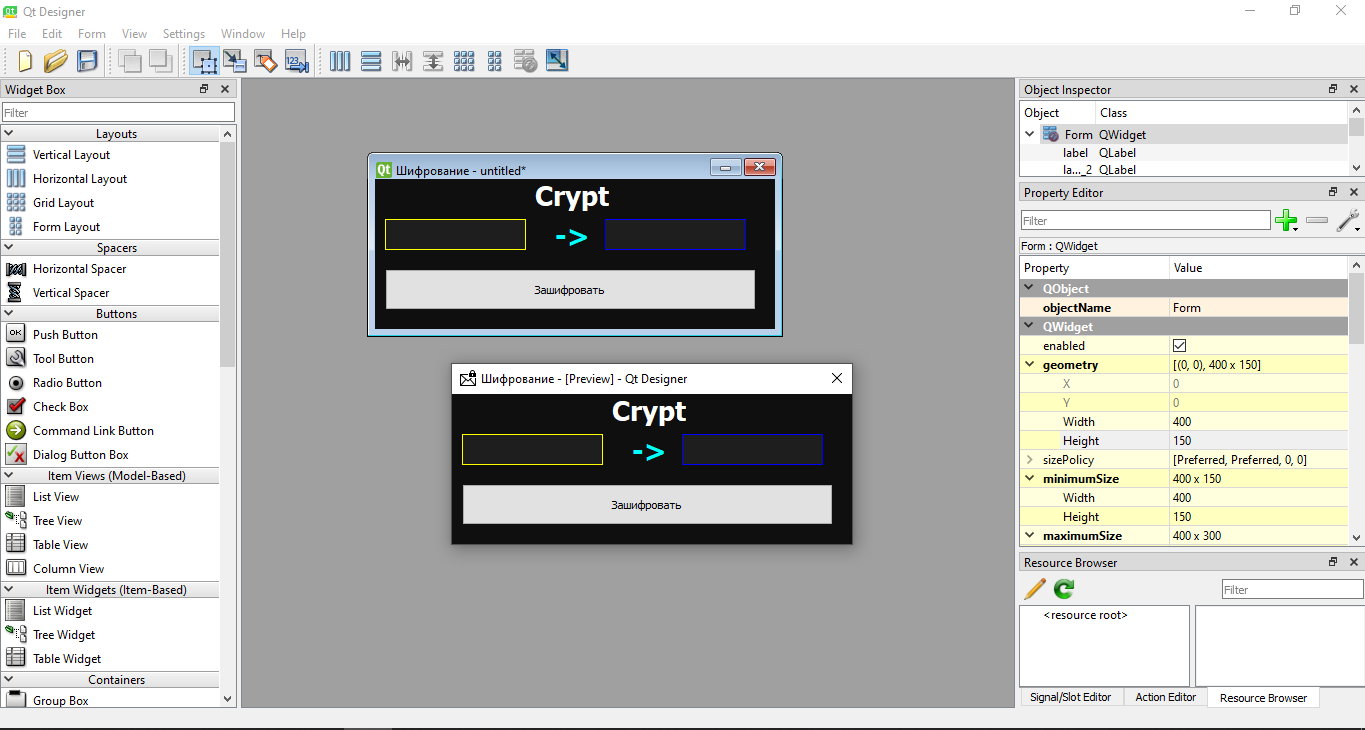The height and width of the screenshot is (730, 1365).
Task: Click the Widget Box filter field
Action: tap(118, 113)
